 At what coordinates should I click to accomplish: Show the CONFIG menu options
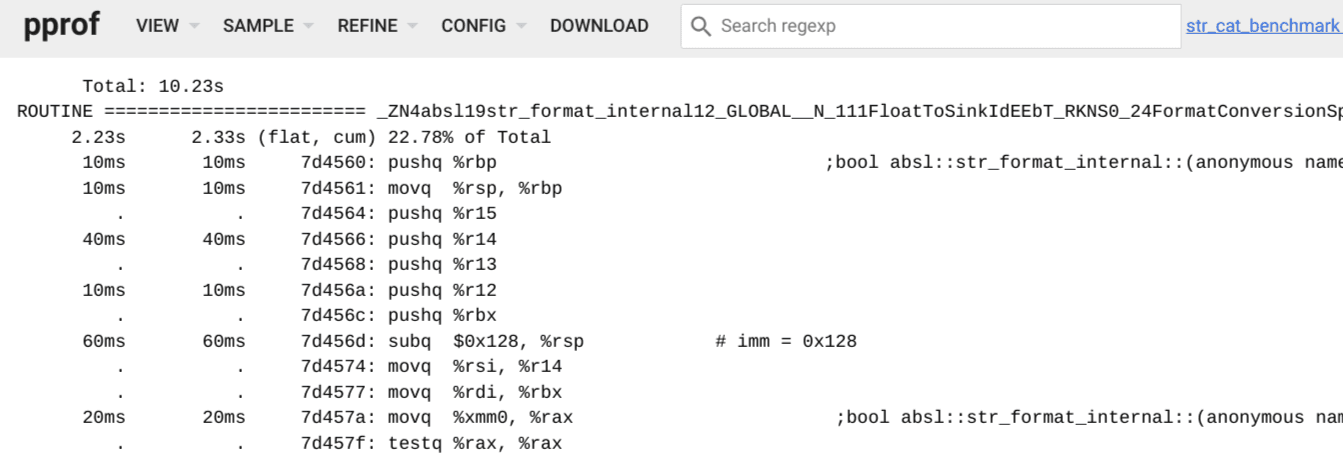(484, 26)
